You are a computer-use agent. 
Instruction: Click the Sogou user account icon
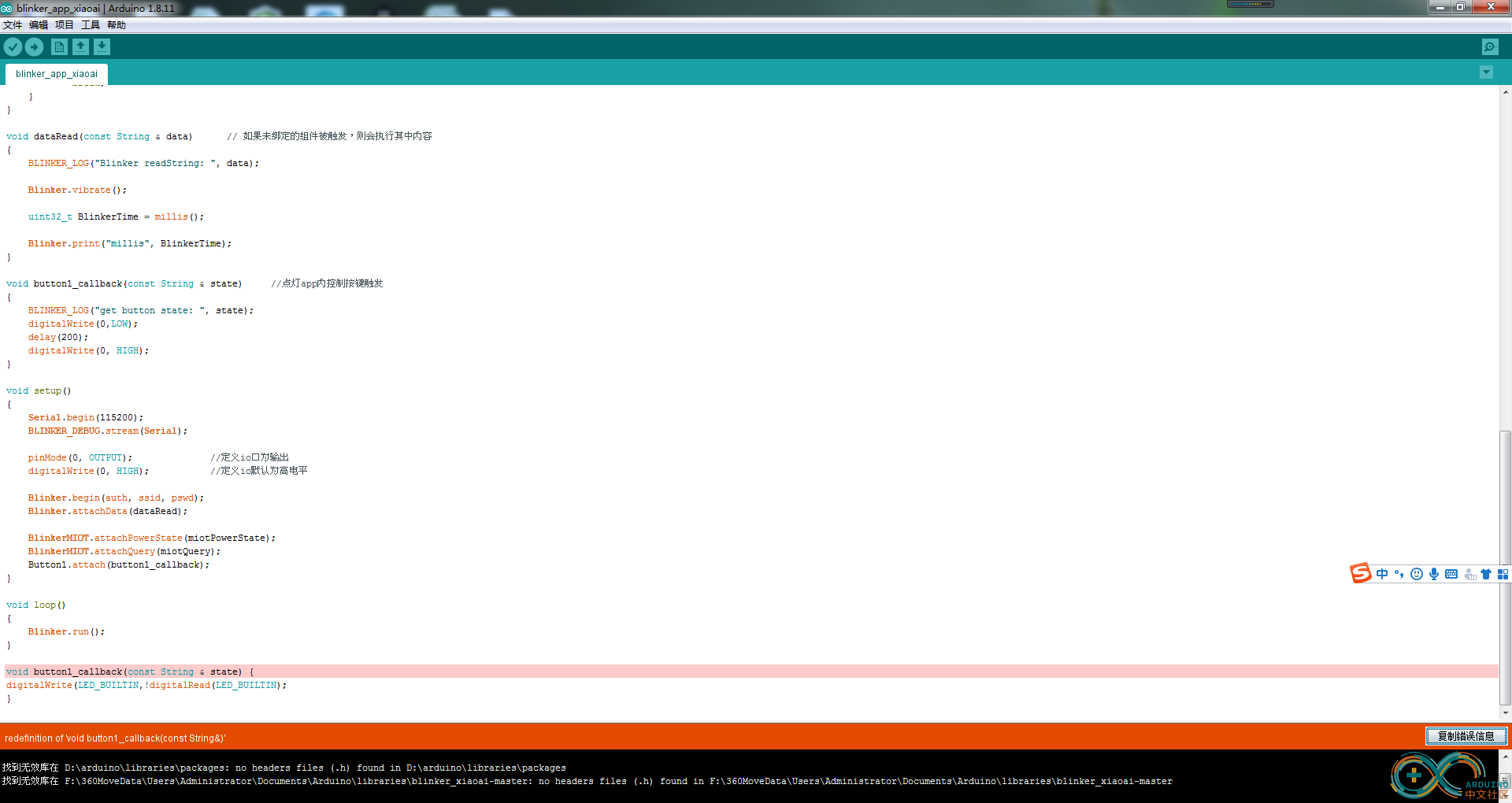tap(1469, 575)
